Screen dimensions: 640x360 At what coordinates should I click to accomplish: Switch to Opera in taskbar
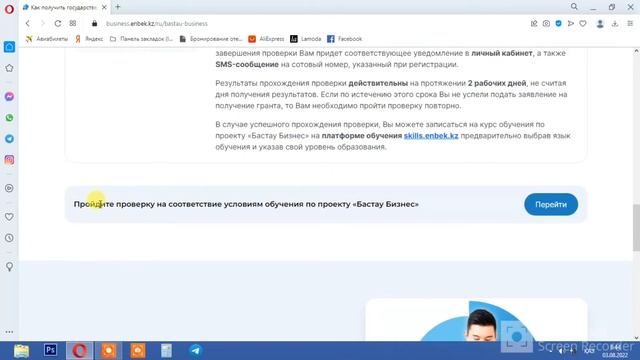coord(80,351)
